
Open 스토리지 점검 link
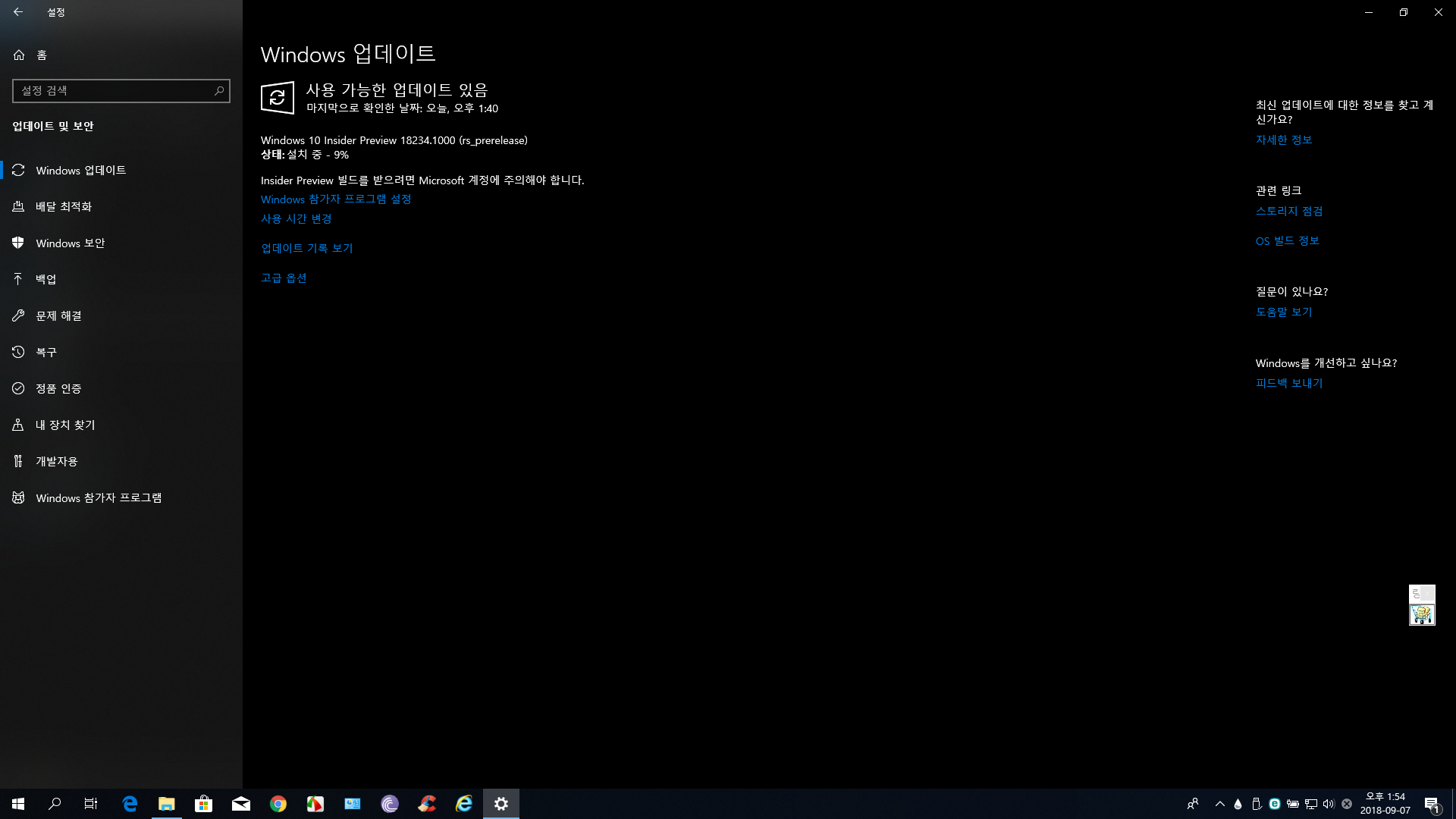click(x=1289, y=212)
